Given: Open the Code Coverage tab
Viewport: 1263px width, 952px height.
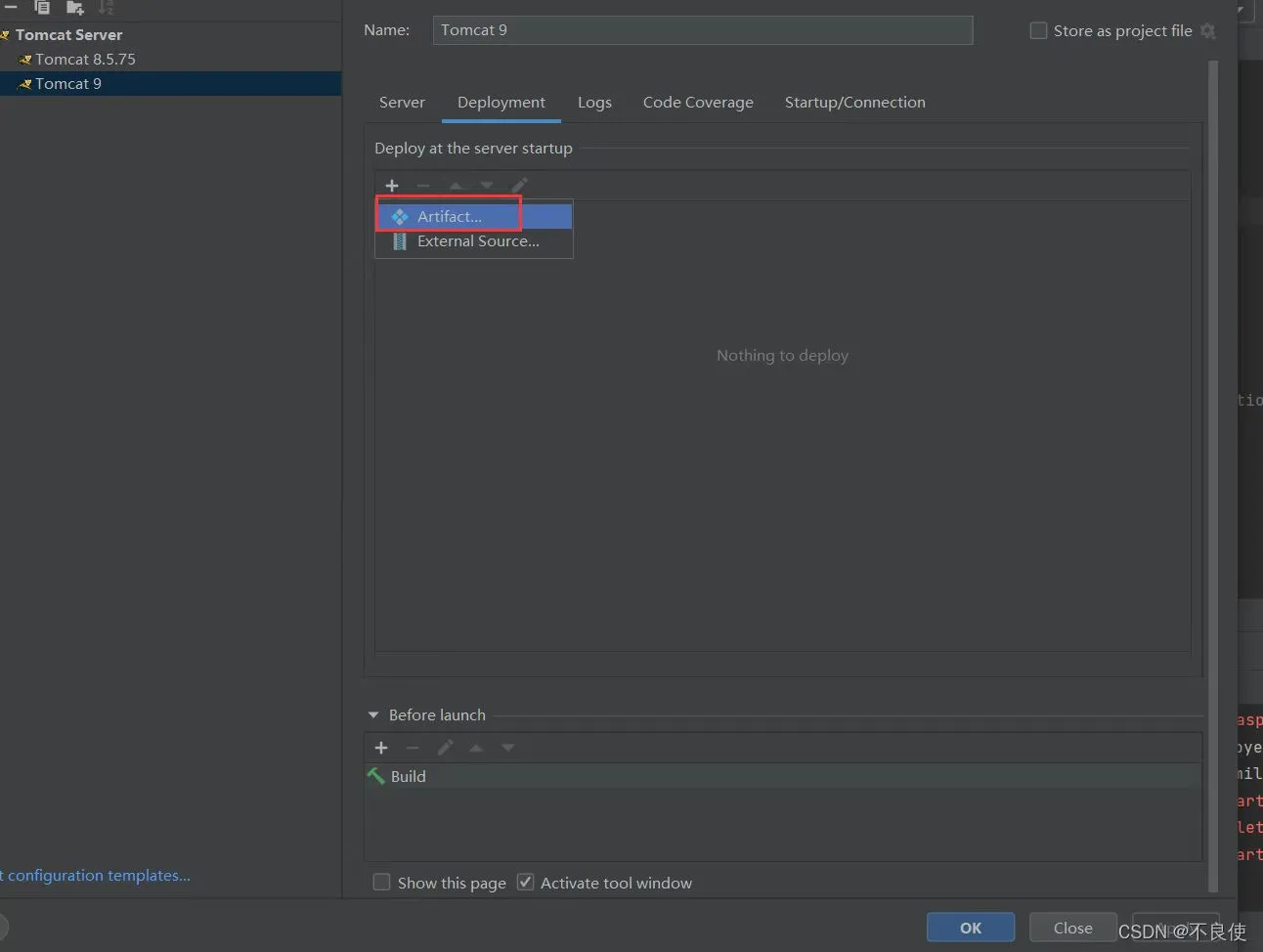Looking at the screenshot, I should point(698,103).
